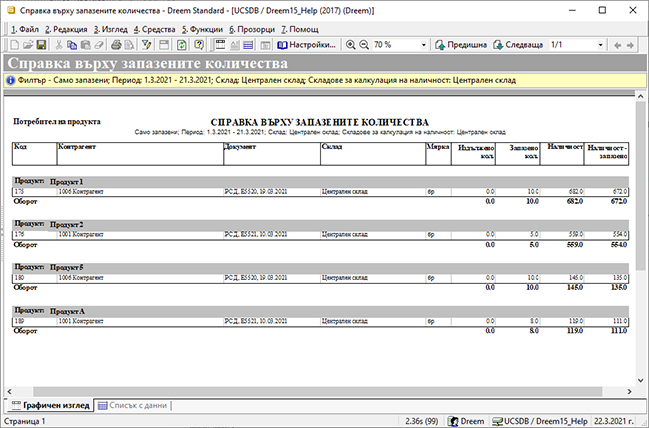This screenshot has height=428, width=649.
Task: Click the filter edit funnel icon
Action: coord(146,45)
